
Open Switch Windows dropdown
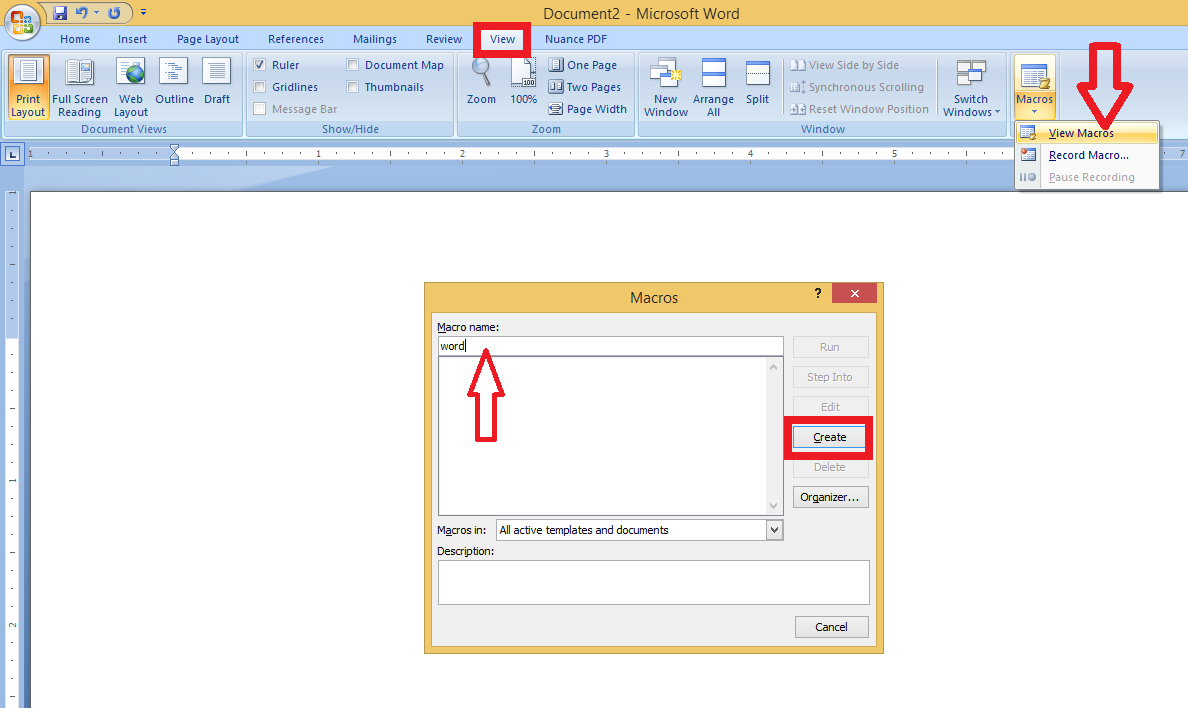click(x=971, y=87)
